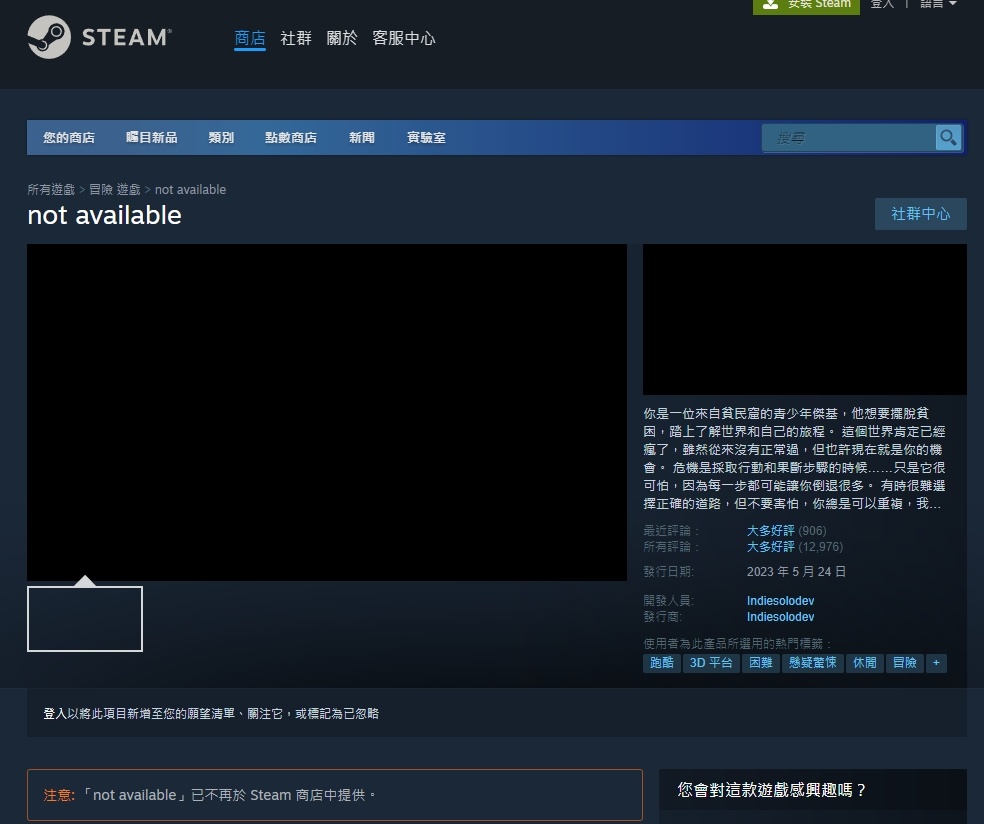Select the 跑酷 tag

(661, 663)
